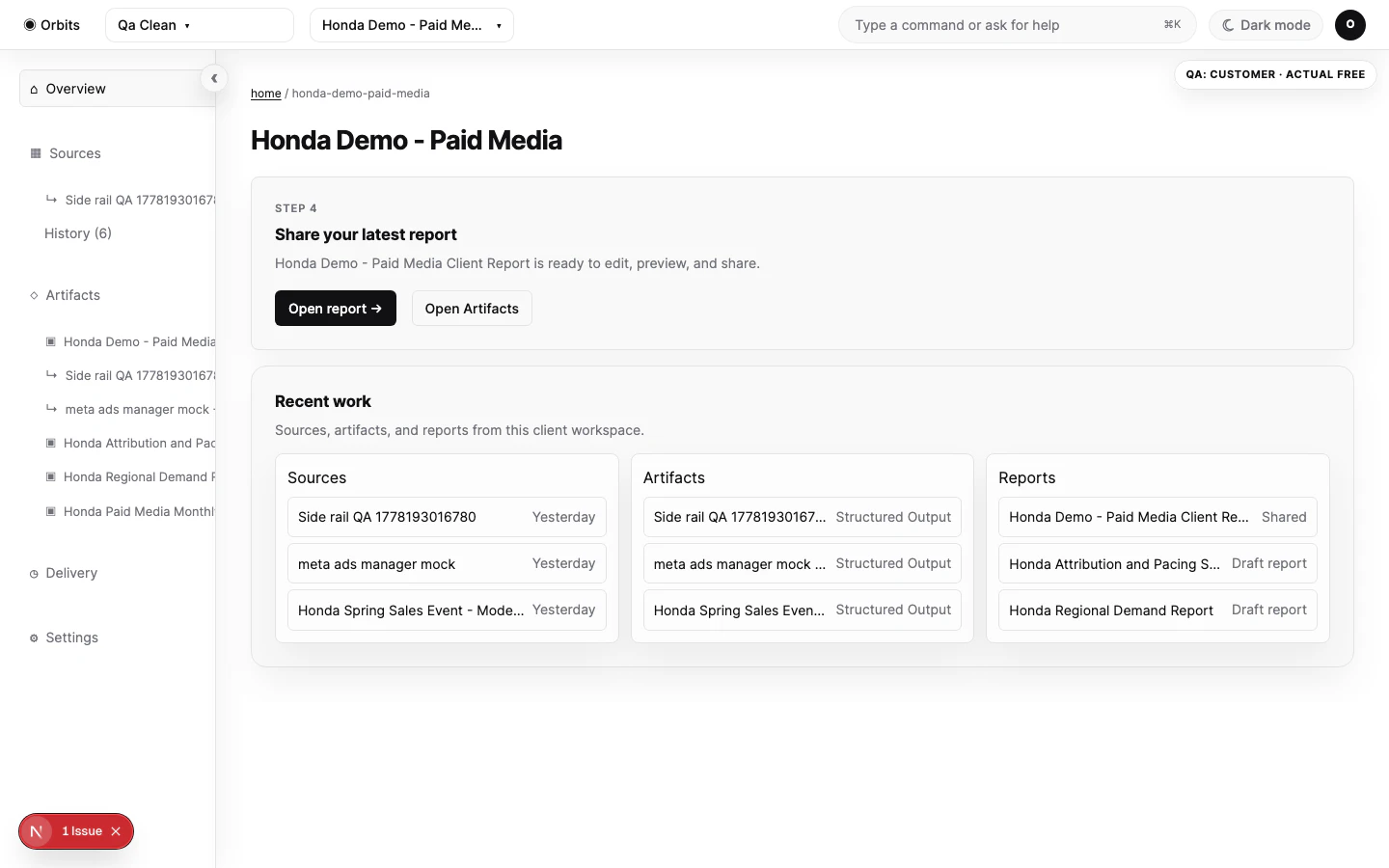1389x868 pixels.
Task: Focus the command or help search field
Action: coord(1018,25)
